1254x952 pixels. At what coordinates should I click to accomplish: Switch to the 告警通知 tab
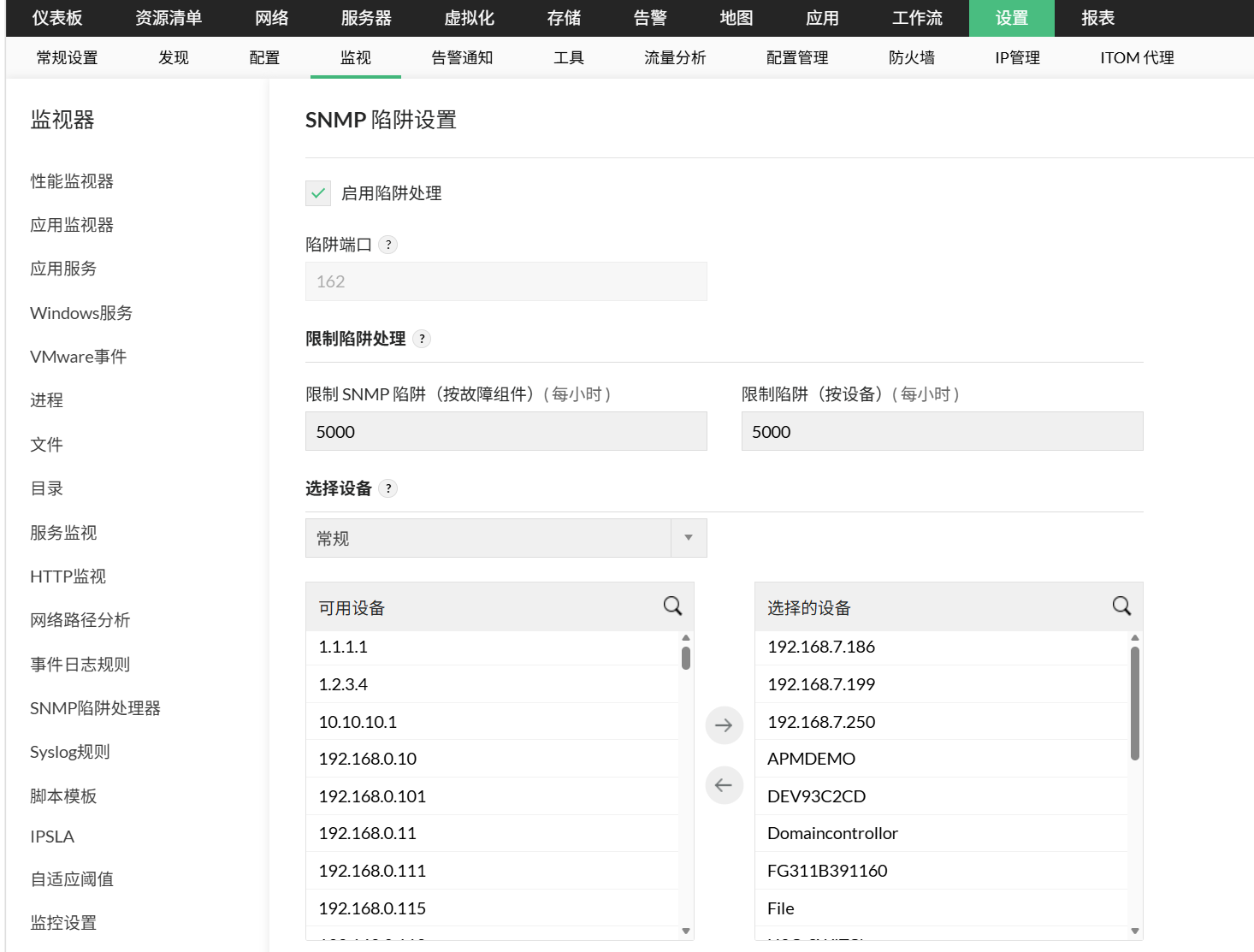pos(462,57)
